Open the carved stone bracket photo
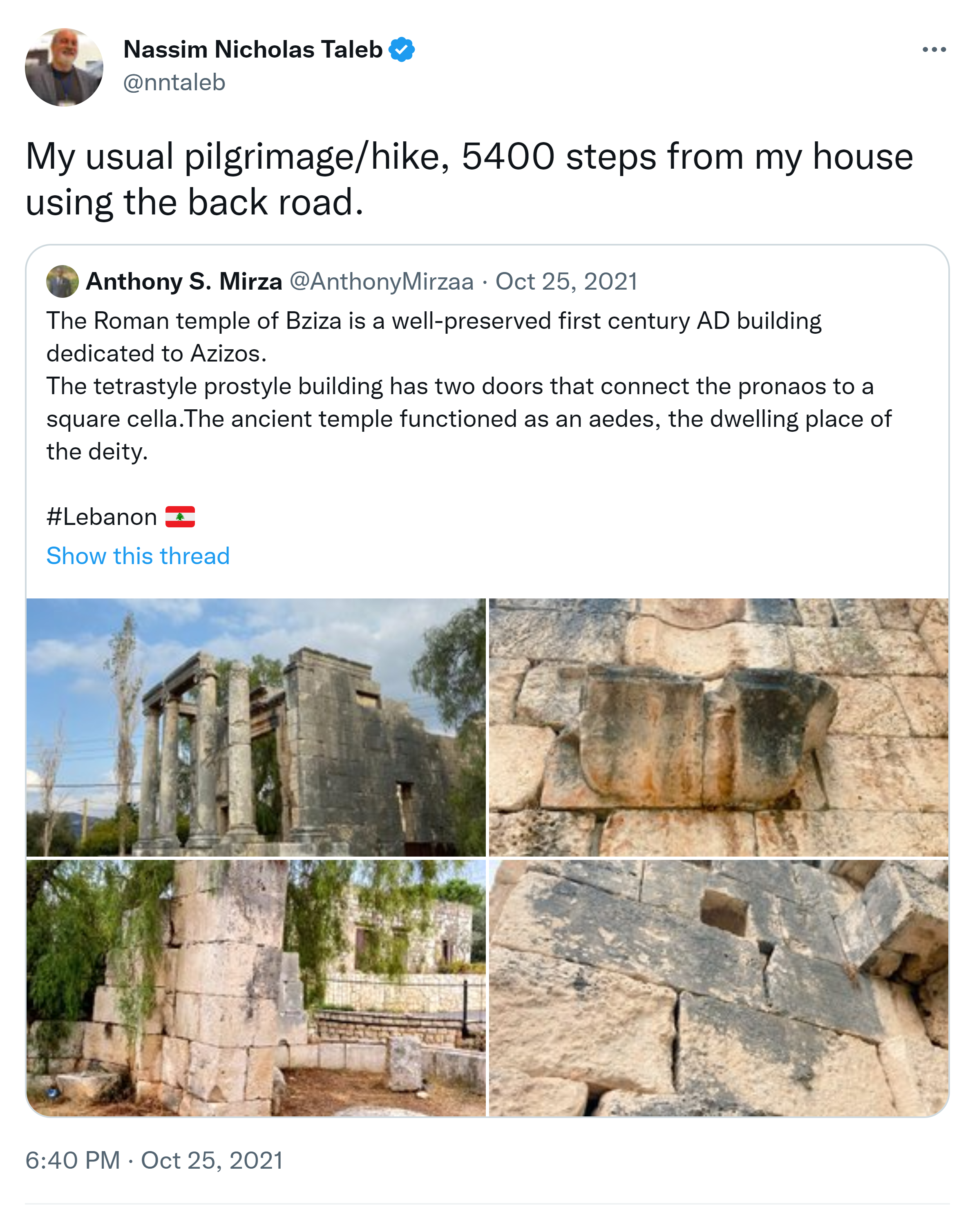 (x=718, y=727)
